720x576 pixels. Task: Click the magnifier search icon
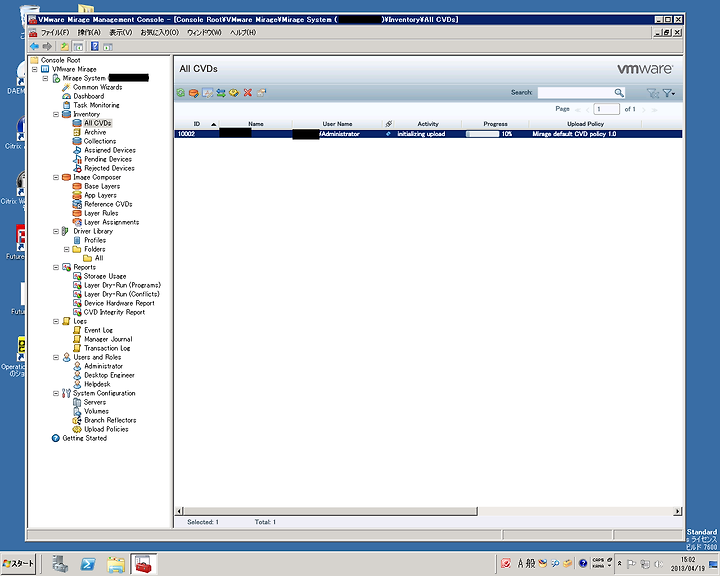coord(619,93)
